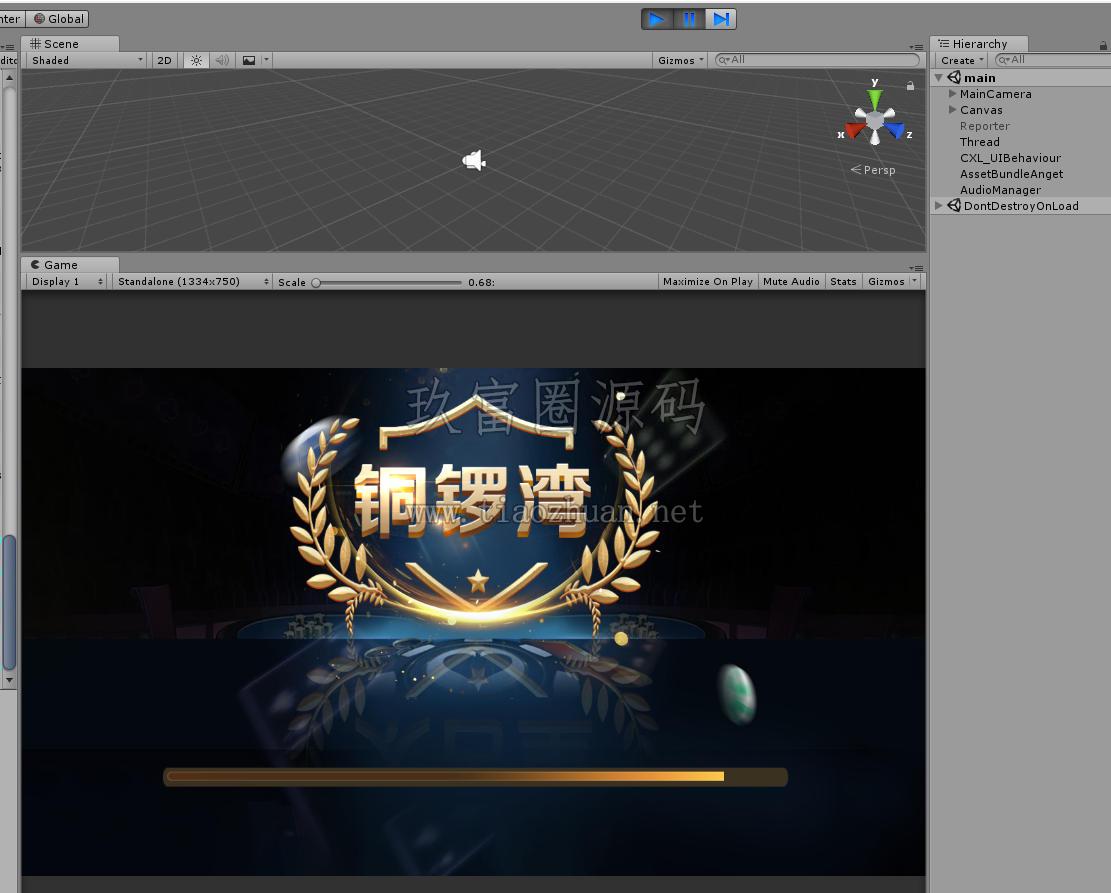The image size is (1111, 893).
Task: Open the scene effects dropdown arrow
Action: 266,60
